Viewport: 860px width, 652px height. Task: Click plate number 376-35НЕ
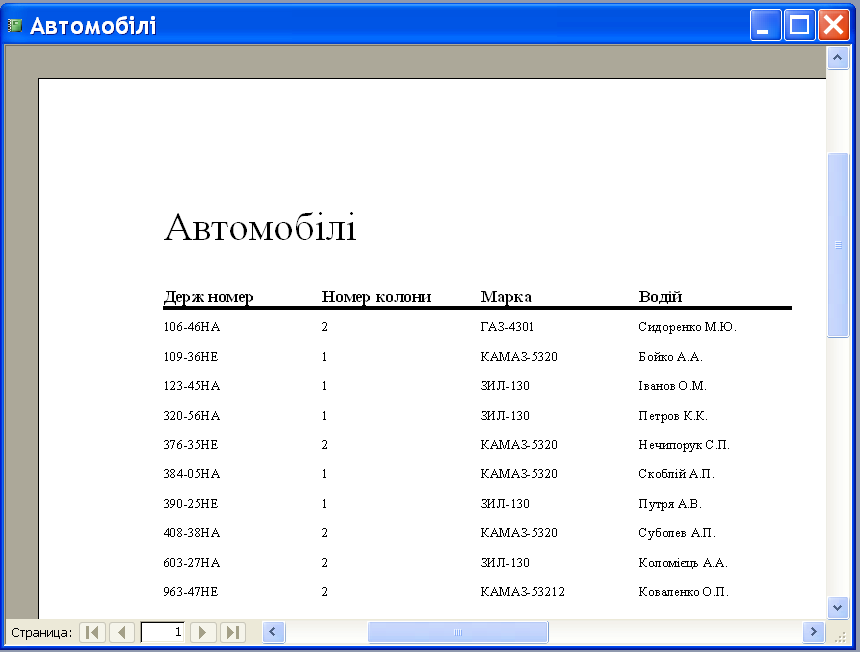[190, 445]
